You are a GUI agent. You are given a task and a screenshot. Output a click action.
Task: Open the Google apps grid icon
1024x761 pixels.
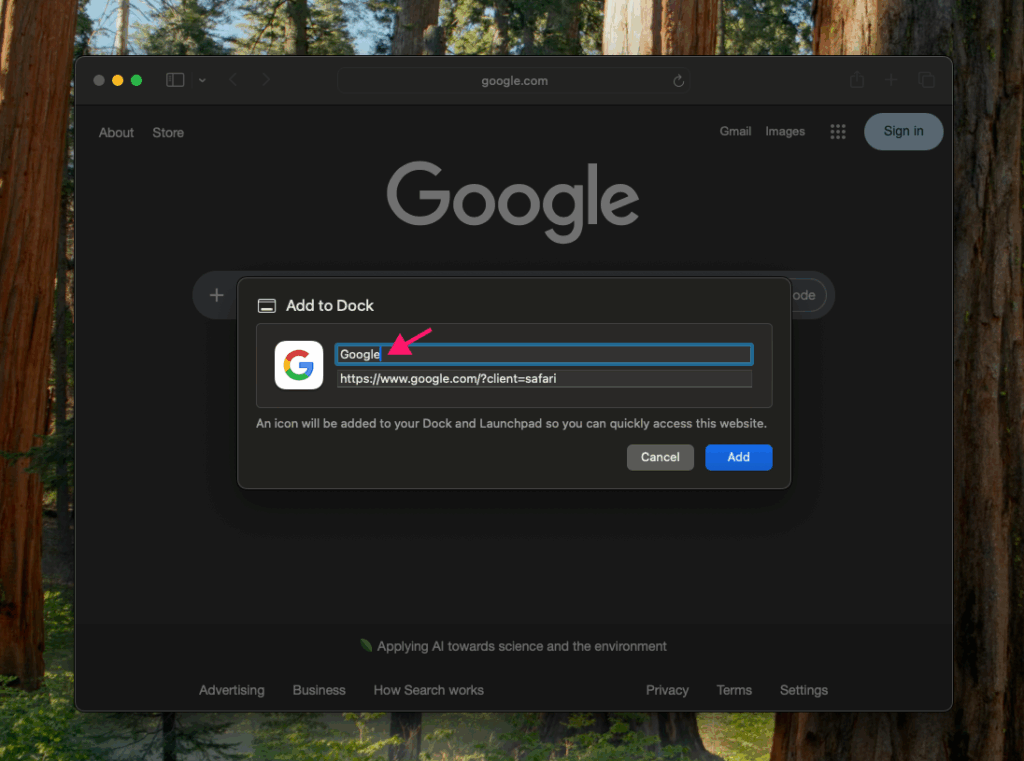(838, 132)
